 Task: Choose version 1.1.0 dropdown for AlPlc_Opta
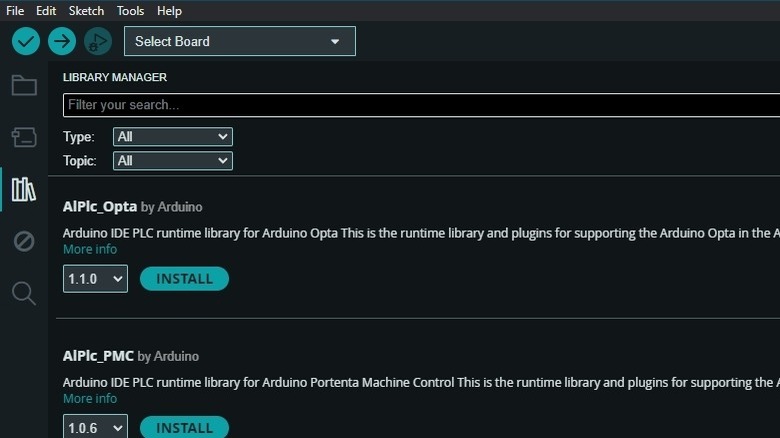(x=95, y=279)
